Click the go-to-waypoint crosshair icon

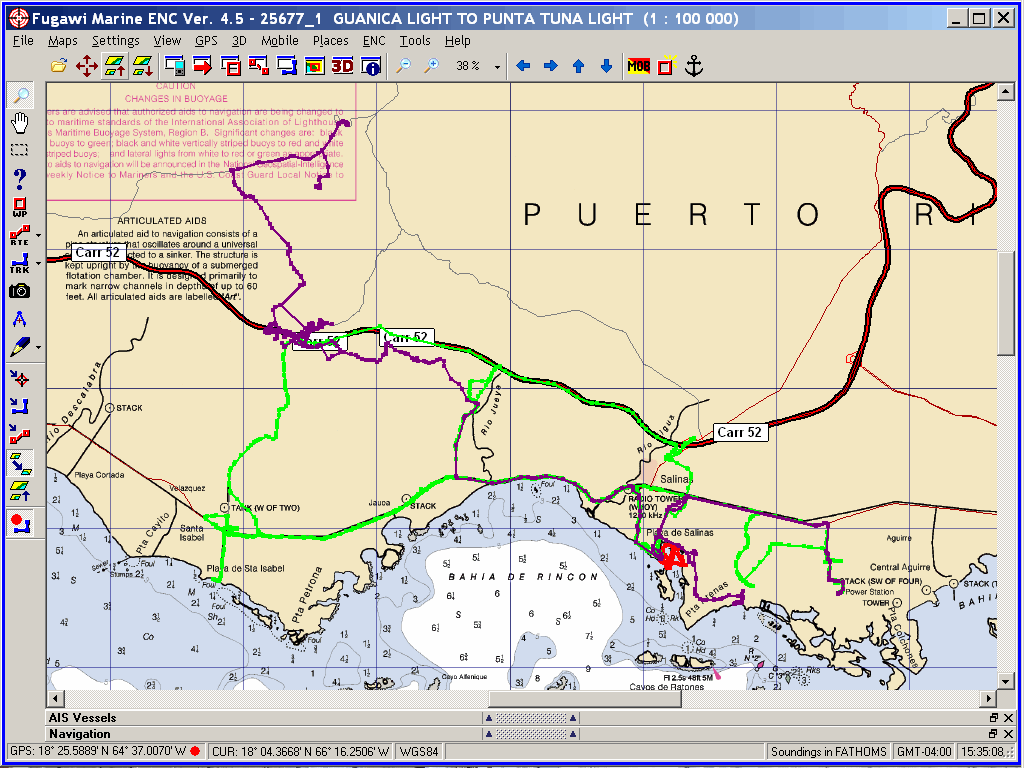point(20,379)
